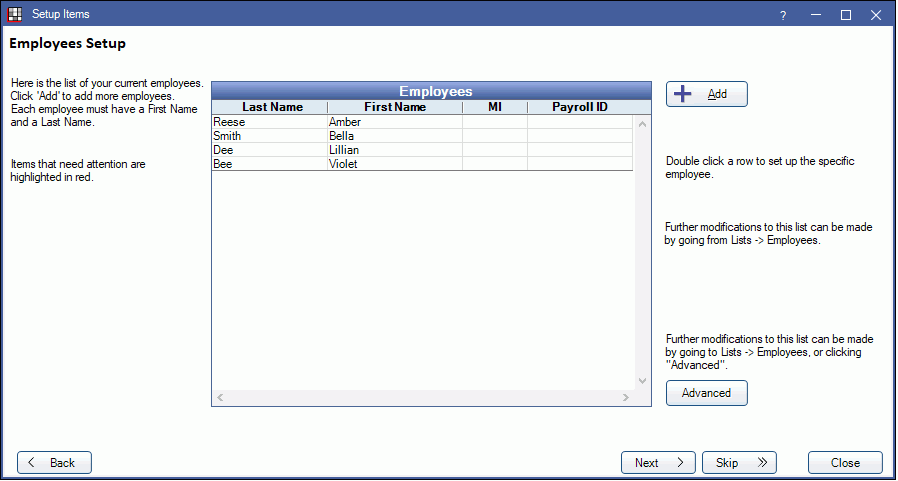Click the Add button with plus icon

point(706,94)
